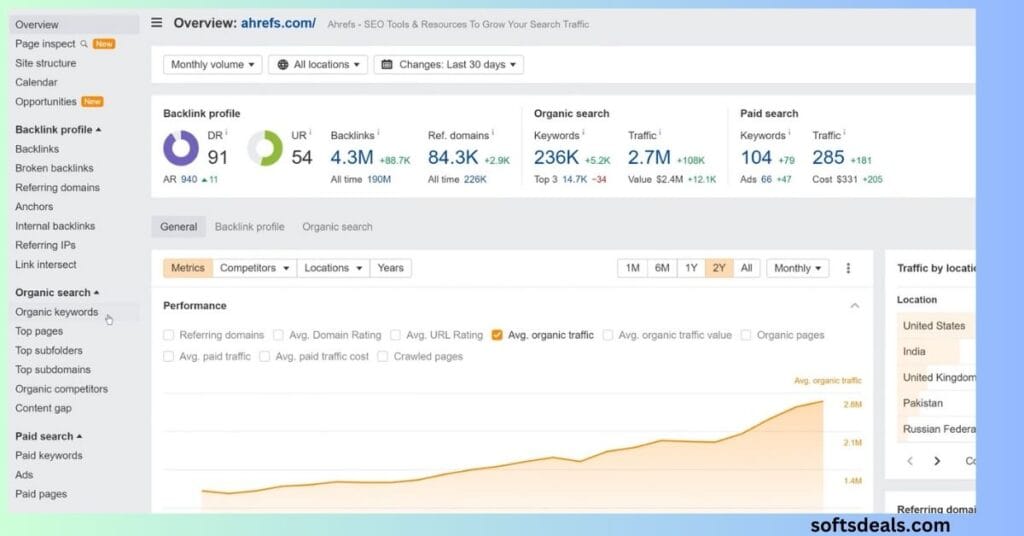Set chart range to 6M
Viewport: 1024px width, 536px height.
[662, 268]
